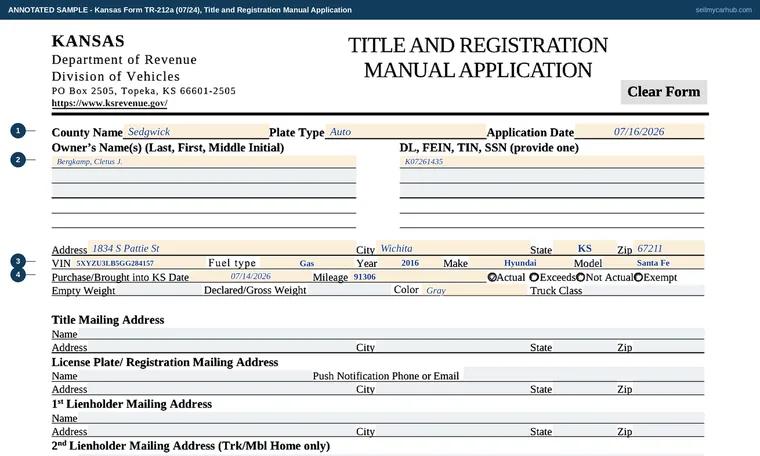Screen dimensions: 760x456
Task: Click the Application Date field
Action: [x=639, y=131]
